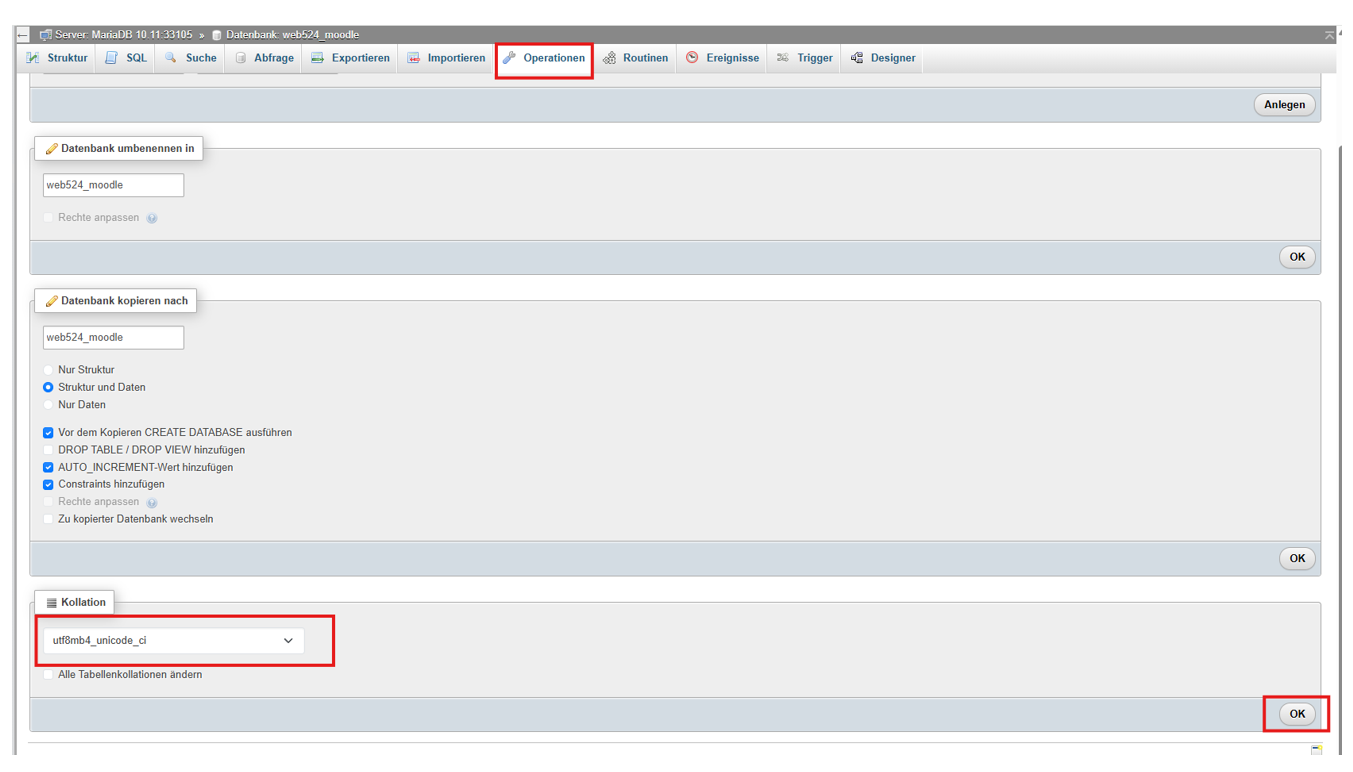Click OK in the Kollation section
Image resolution: width=1353 pixels, height=772 pixels.
click(1297, 714)
